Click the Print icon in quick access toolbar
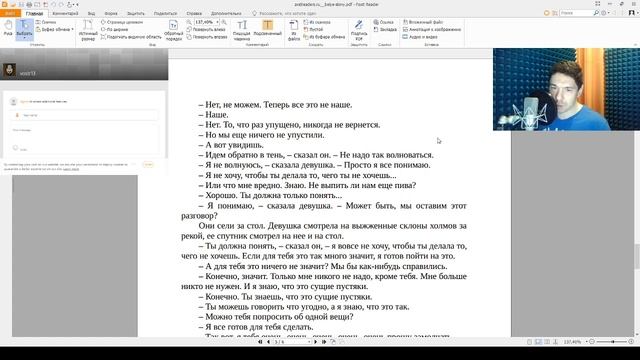 click(29, 4)
